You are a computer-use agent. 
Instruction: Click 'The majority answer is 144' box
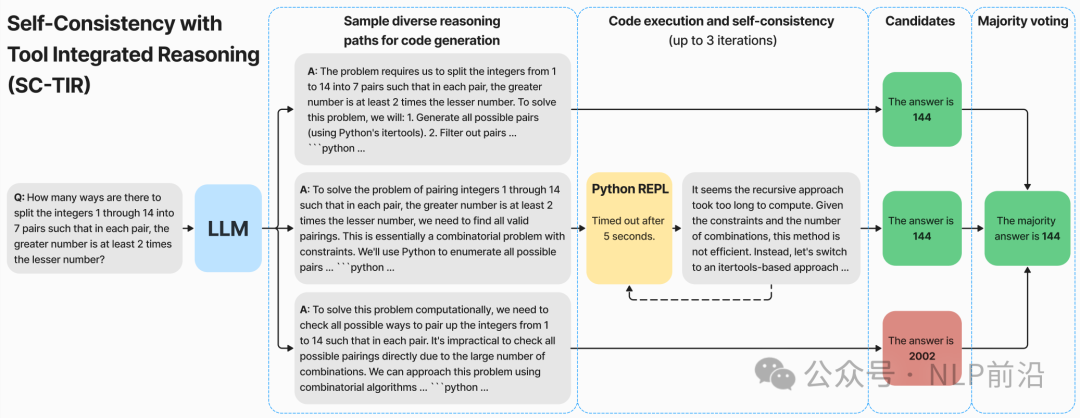tap(1027, 228)
